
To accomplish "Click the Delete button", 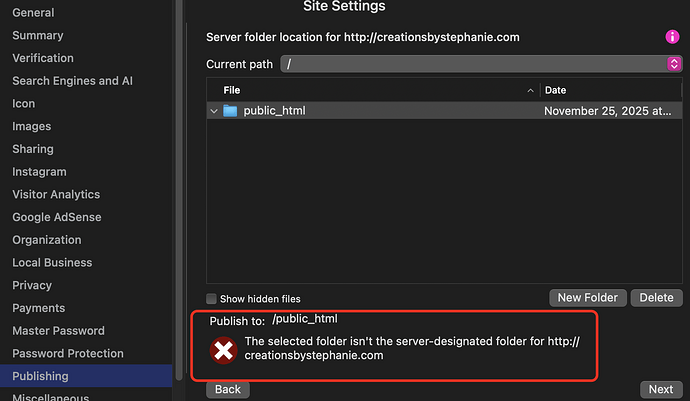I will coord(656,298).
